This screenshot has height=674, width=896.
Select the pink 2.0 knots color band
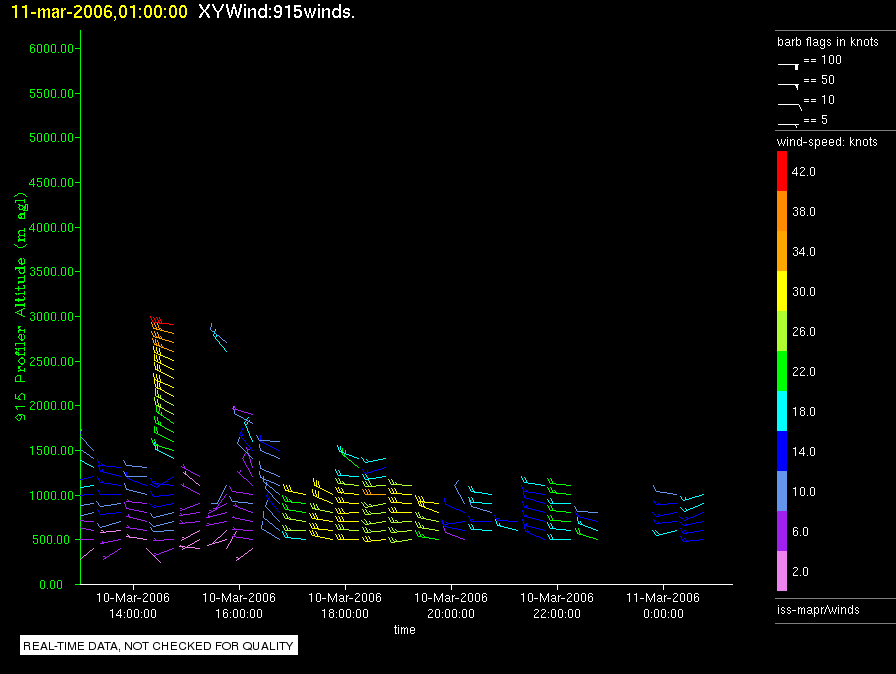(782, 572)
